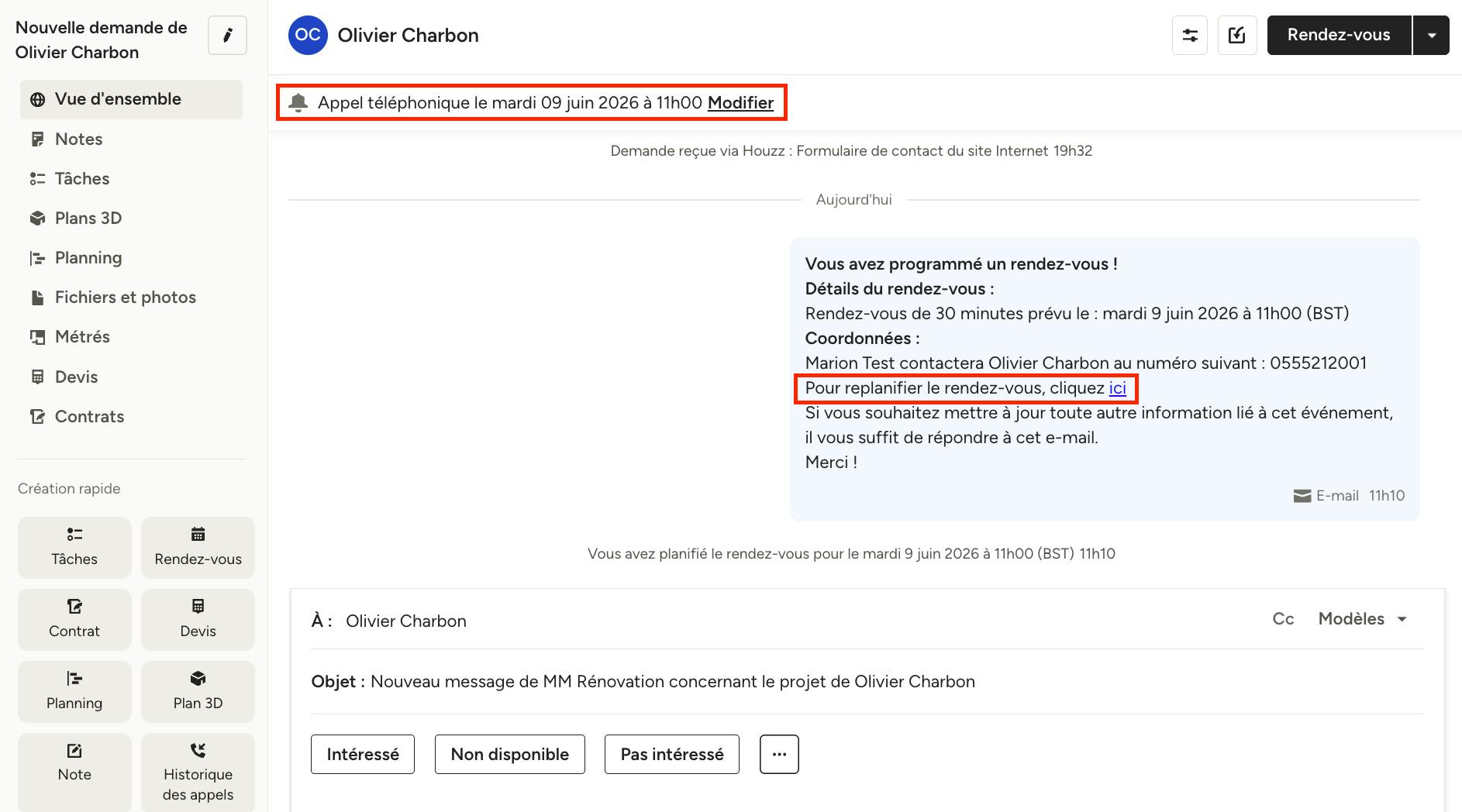This screenshot has width=1462, height=812.
Task: Open the Modèles dropdown
Action: click(x=1362, y=618)
